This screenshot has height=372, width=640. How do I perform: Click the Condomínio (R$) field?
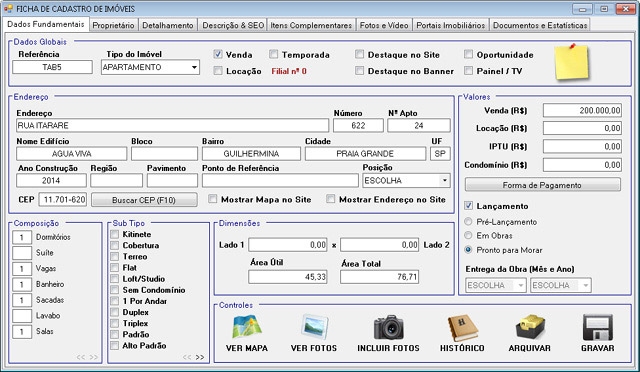click(582, 165)
